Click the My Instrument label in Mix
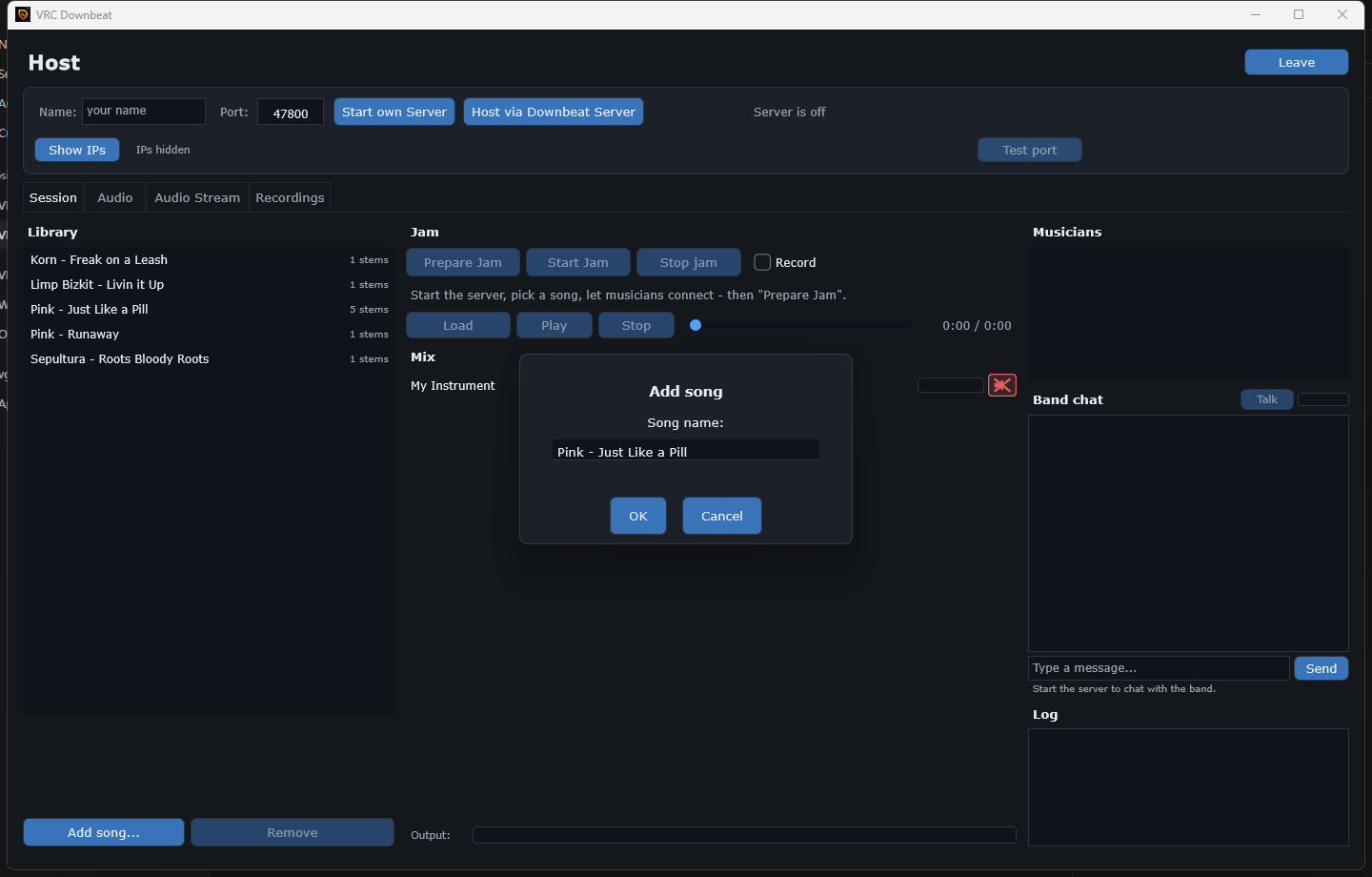This screenshot has width=1372, height=877. click(453, 385)
